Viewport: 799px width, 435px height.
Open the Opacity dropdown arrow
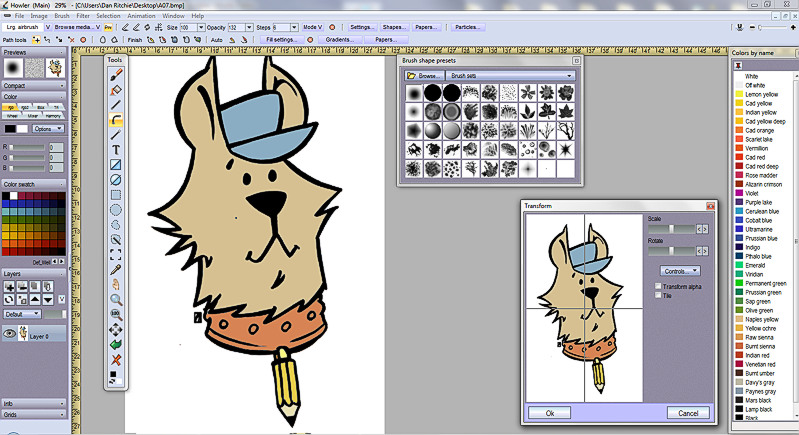(249, 27)
